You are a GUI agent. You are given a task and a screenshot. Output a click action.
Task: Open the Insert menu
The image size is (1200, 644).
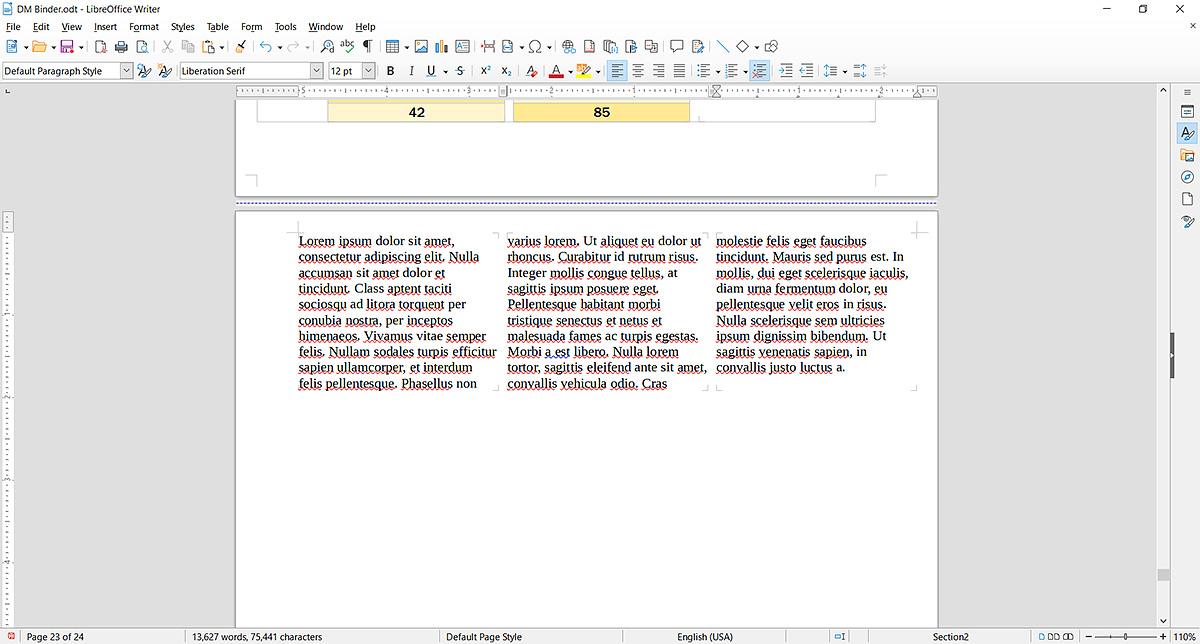point(105,27)
